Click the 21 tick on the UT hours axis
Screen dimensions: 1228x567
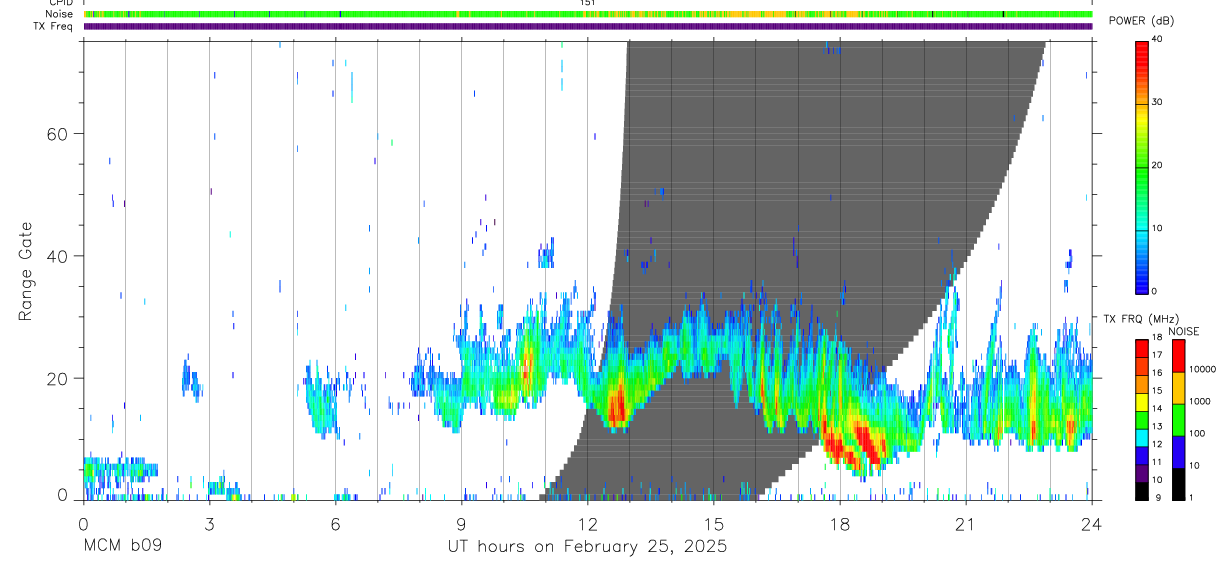click(965, 524)
